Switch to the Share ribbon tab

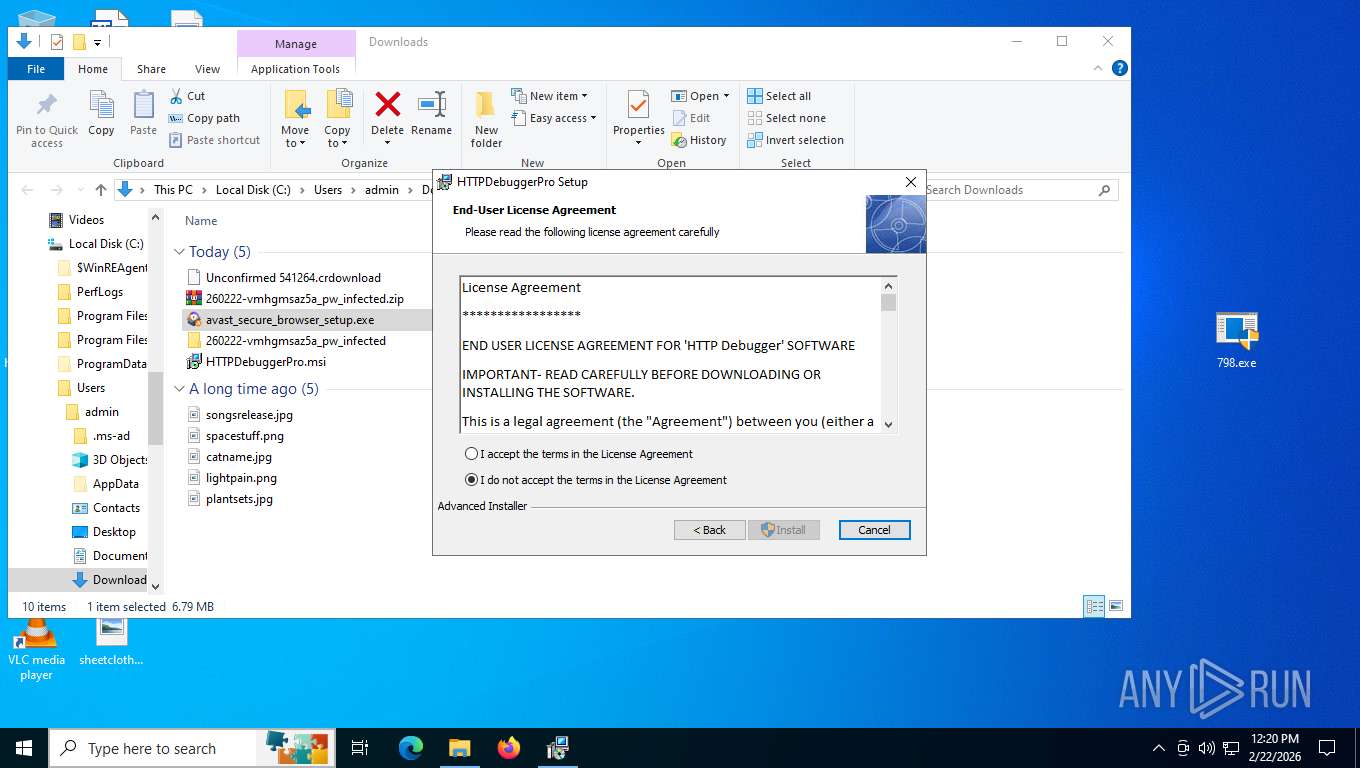[x=151, y=69]
